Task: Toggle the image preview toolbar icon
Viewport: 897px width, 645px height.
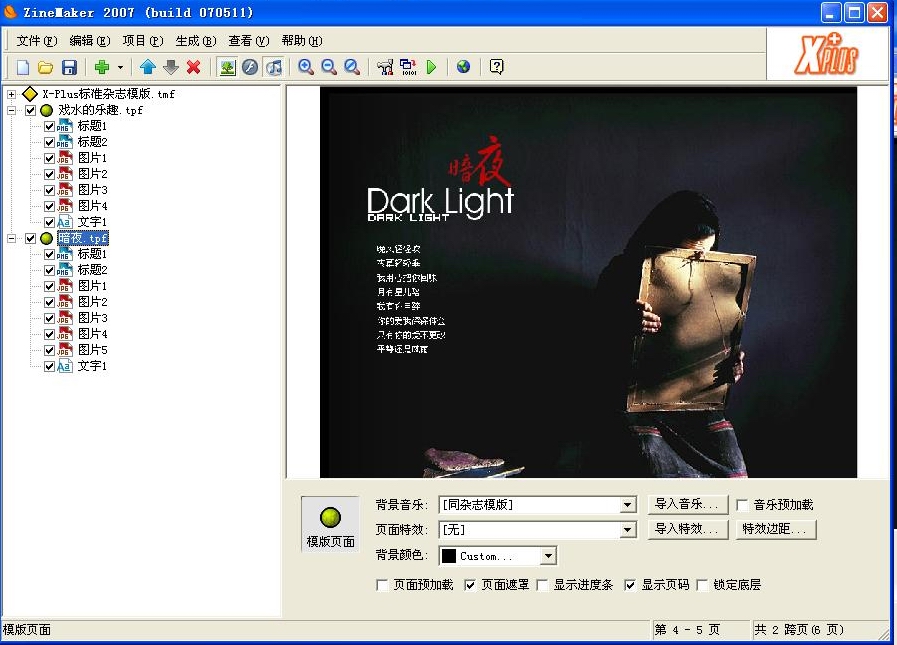Action: click(227, 68)
